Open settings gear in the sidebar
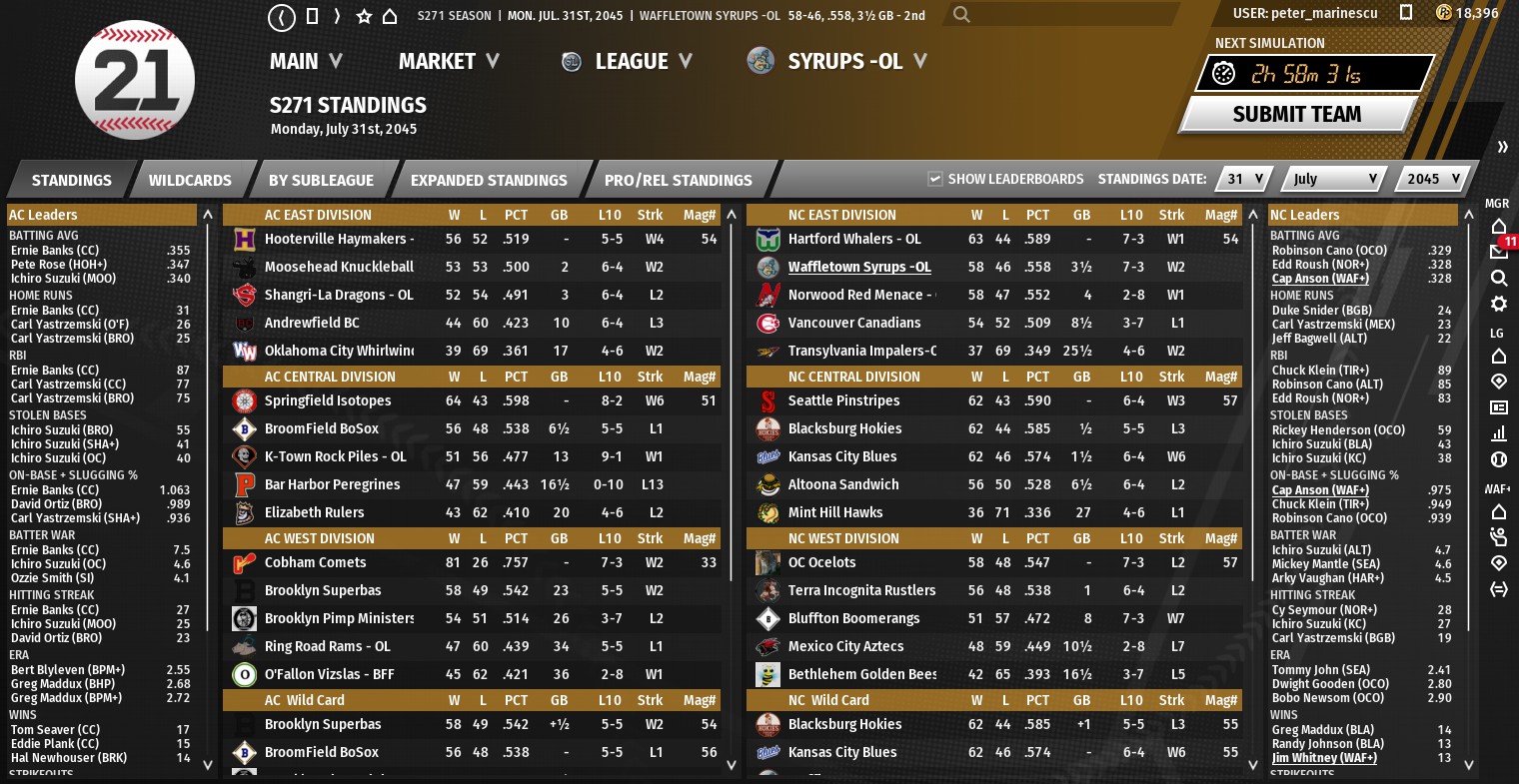This screenshot has width=1519, height=784. [1498, 304]
